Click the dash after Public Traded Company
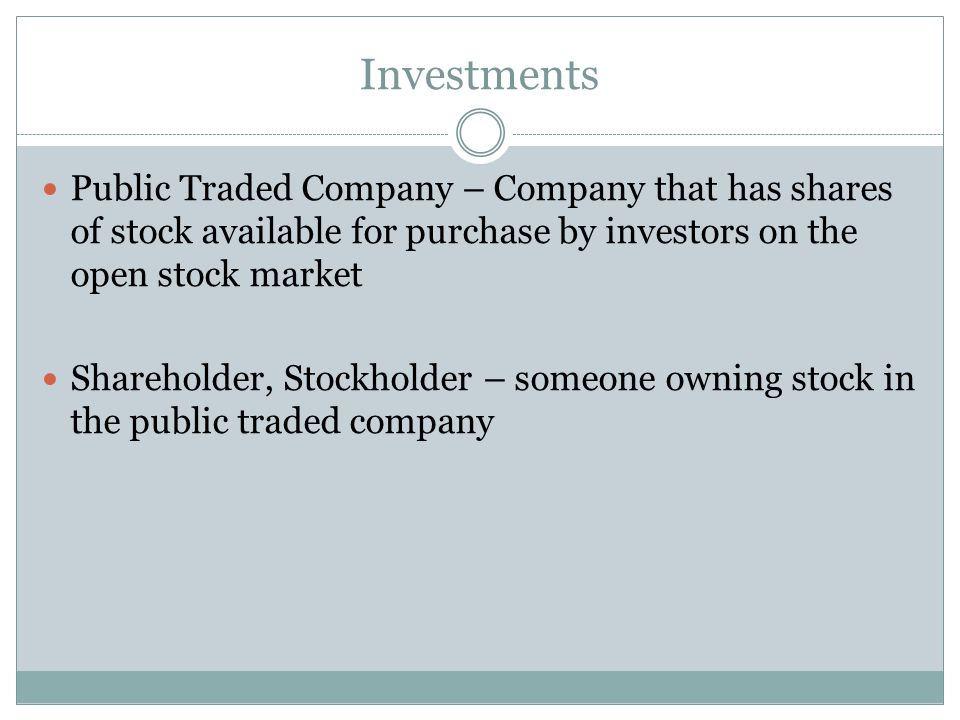Image resolution: width=960 pixels, height=720 pixels. click(473, 190)
